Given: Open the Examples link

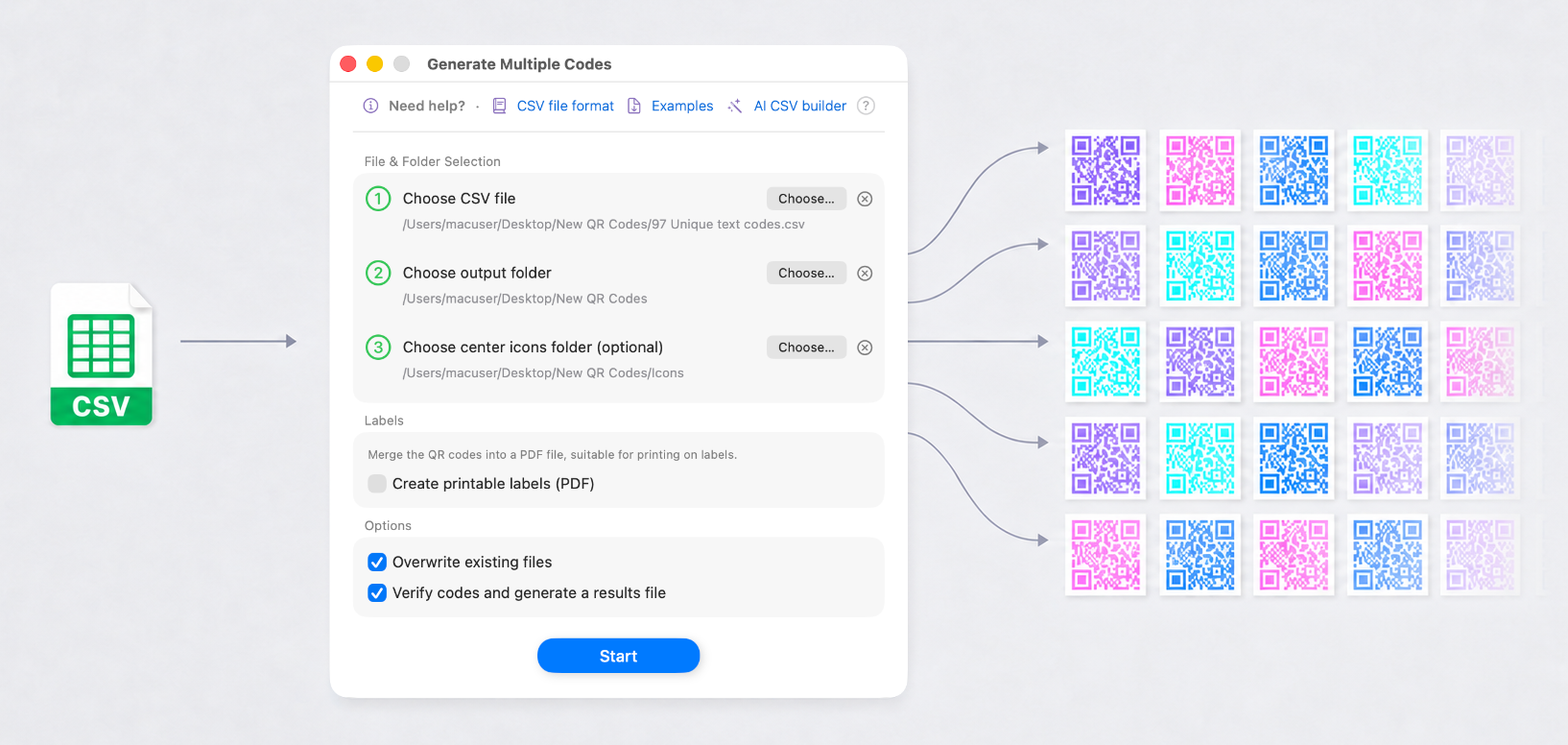Looking at the screenshot, I should (x=682, y=106).
